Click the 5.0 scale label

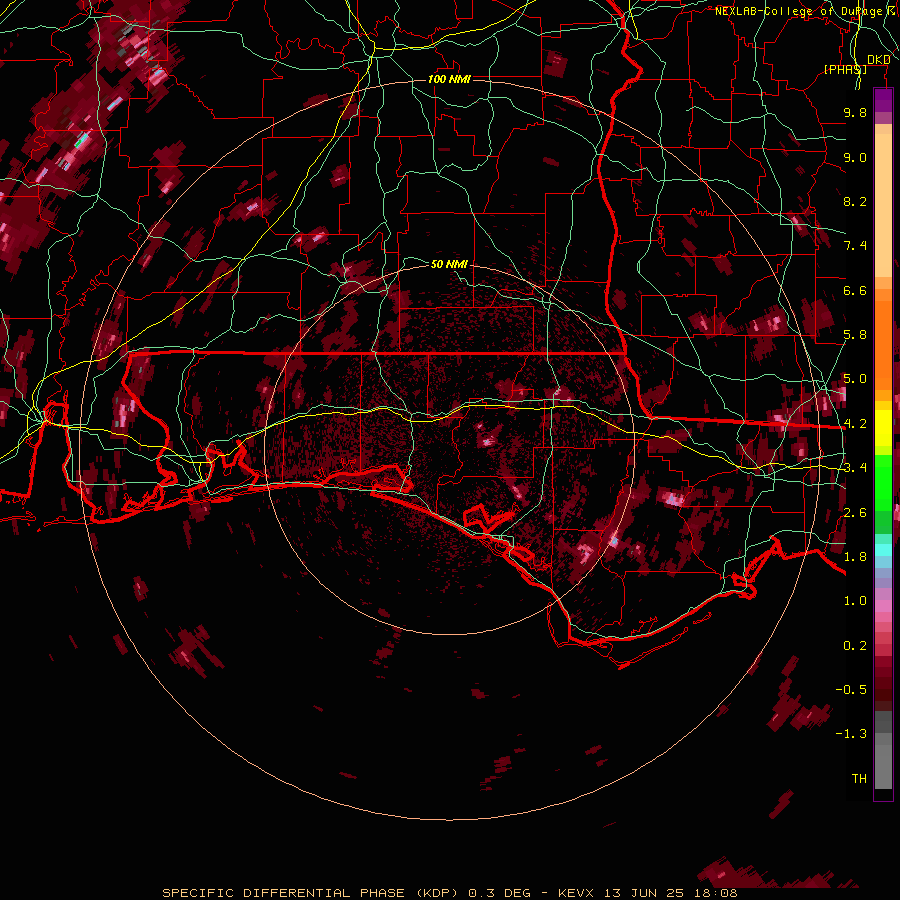[855, 379]
